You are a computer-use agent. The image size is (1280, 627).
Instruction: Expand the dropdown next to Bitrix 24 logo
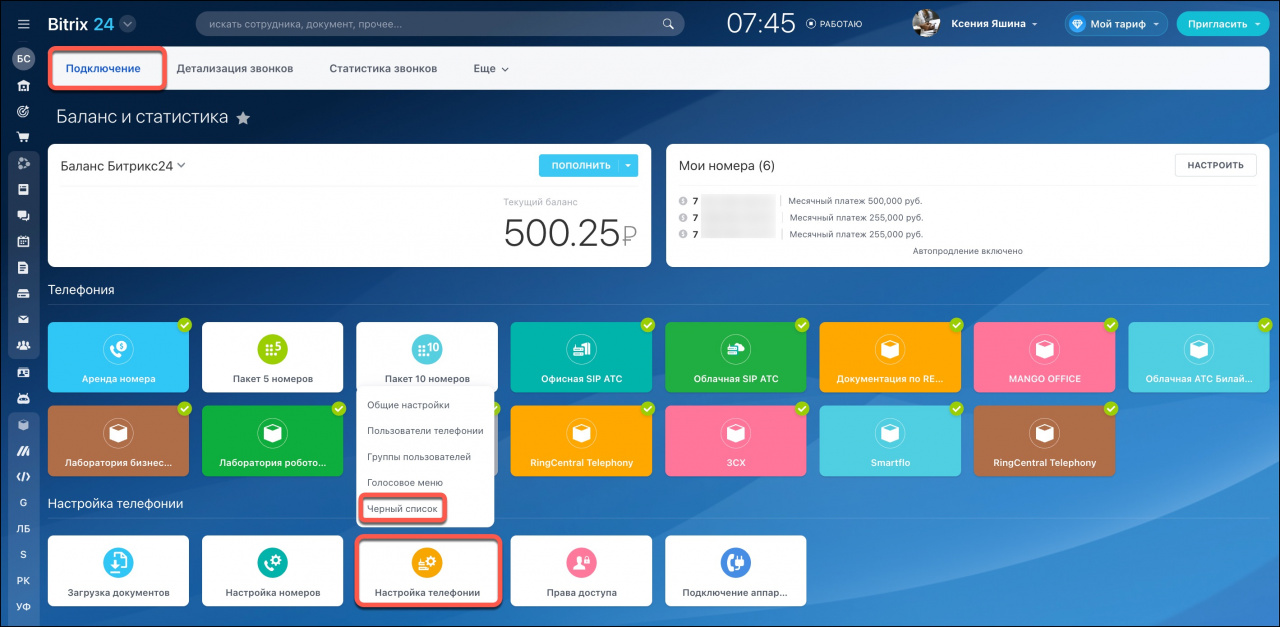[x=127, y=24]
